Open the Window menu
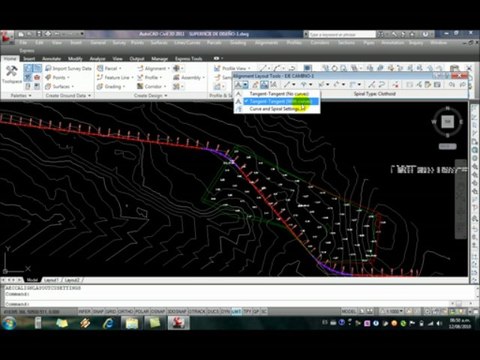 [x=438, y=43]
